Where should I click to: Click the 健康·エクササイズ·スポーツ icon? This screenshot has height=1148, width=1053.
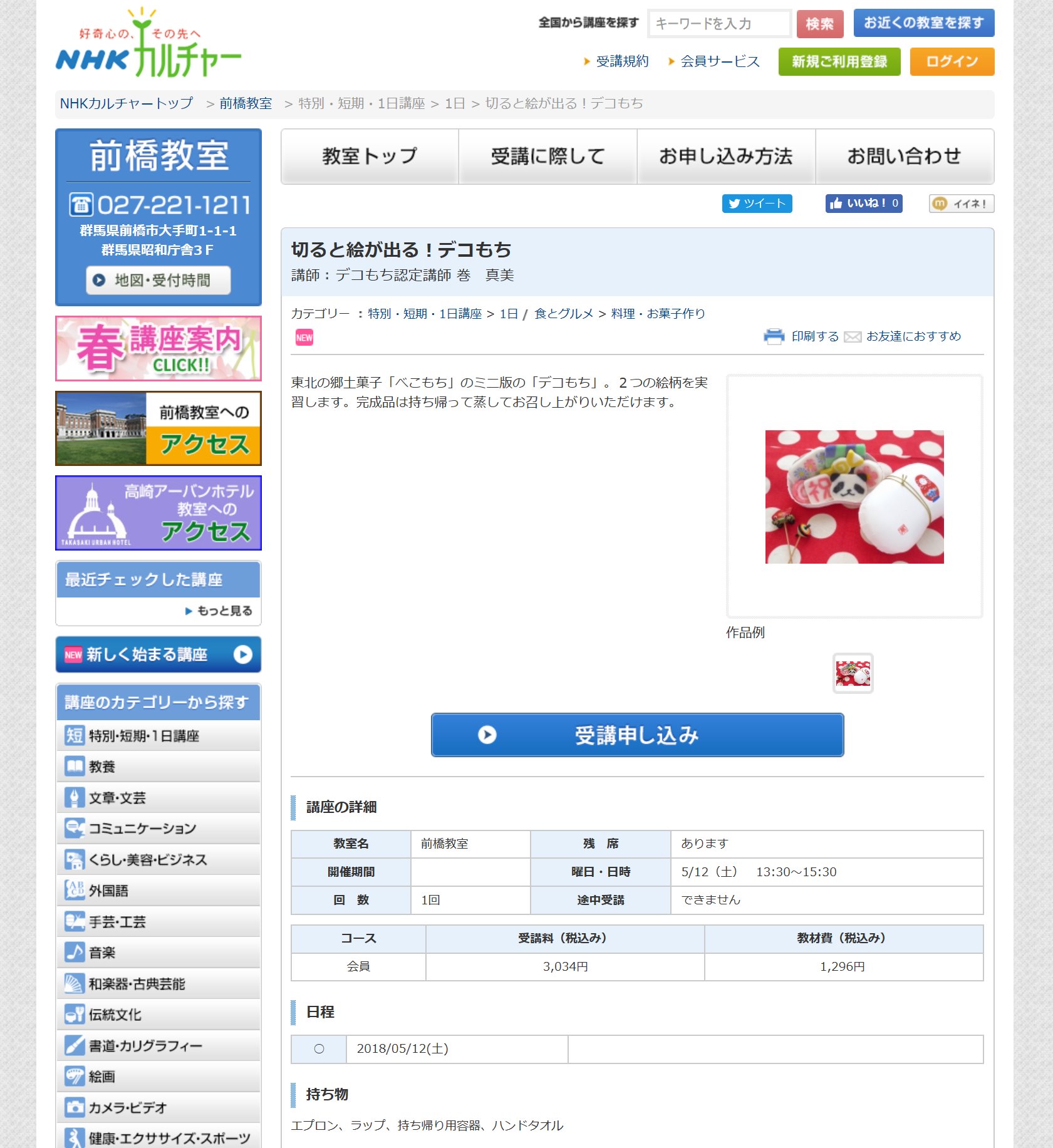(75, 1138)
